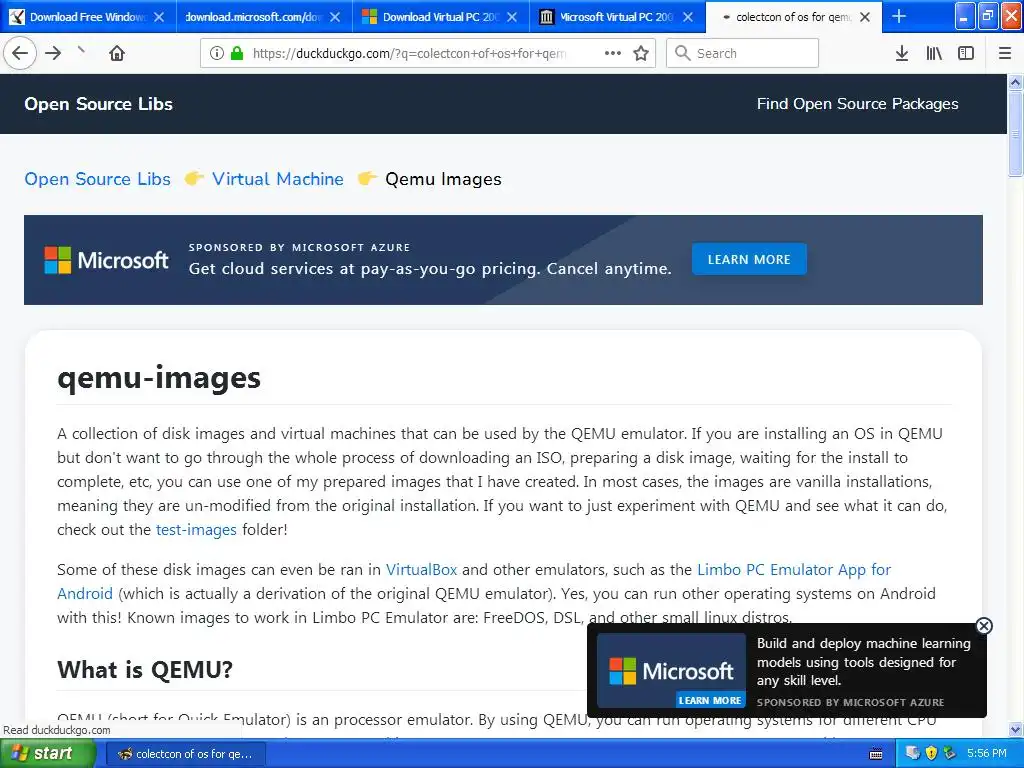Follow the test-images link

pyautogui.click(x=196, y=530)
